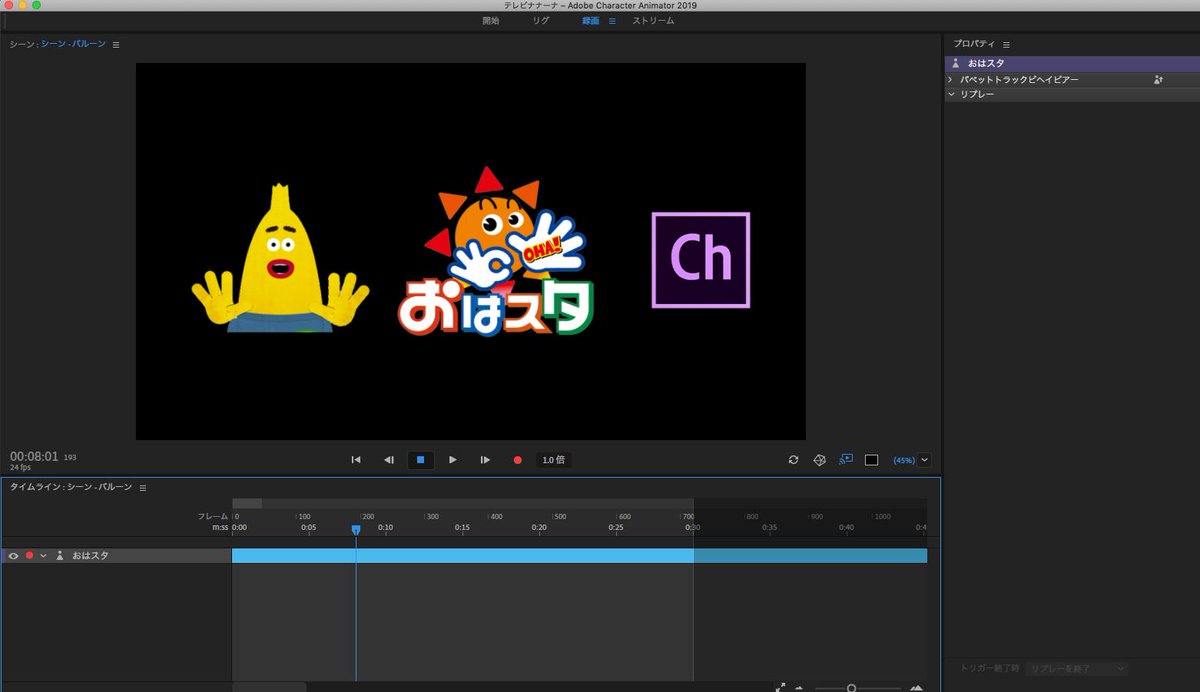Click the timeline work area bar handle
Viewport: 1200px width, 692px height.
click(x=247, y=503)
